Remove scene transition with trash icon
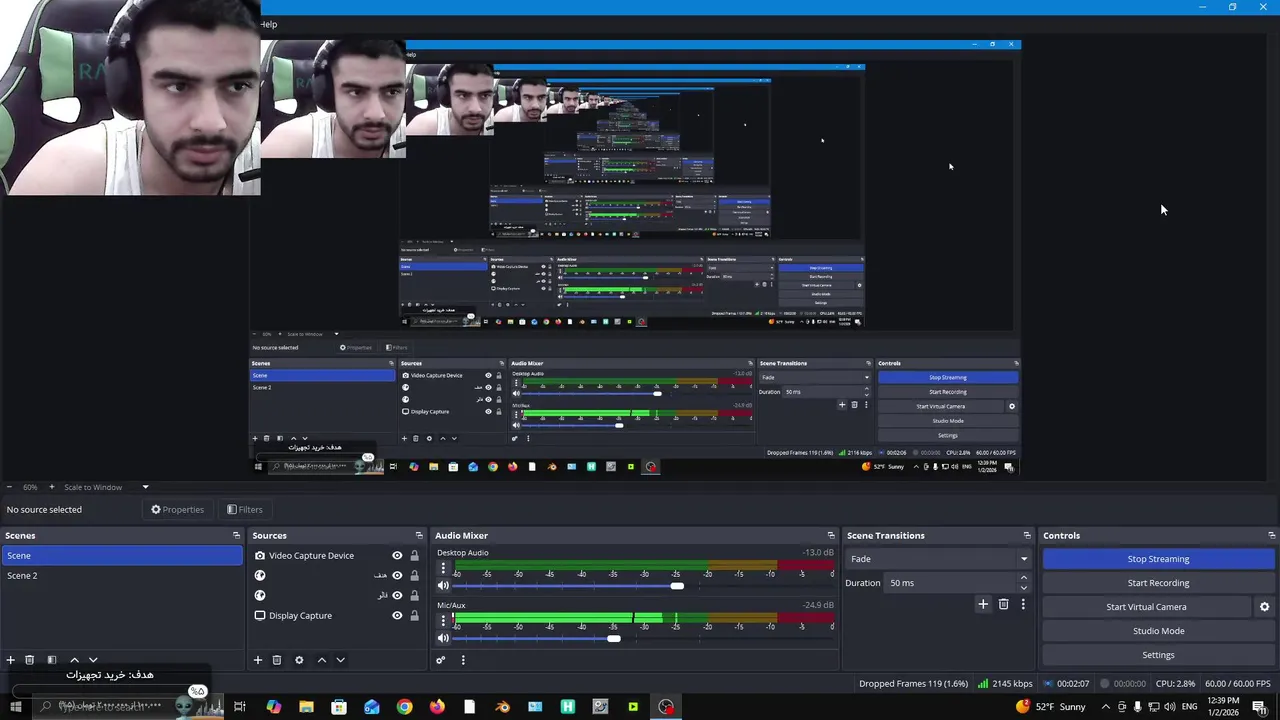The width and height of the screenshot is (1280, 720). click(1003, 604)
